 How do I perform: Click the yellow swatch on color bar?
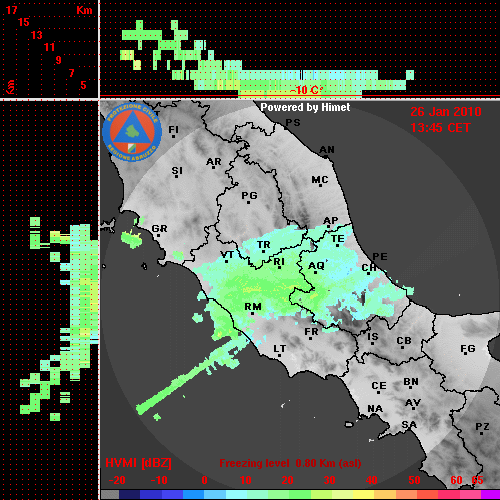[363, 494]
